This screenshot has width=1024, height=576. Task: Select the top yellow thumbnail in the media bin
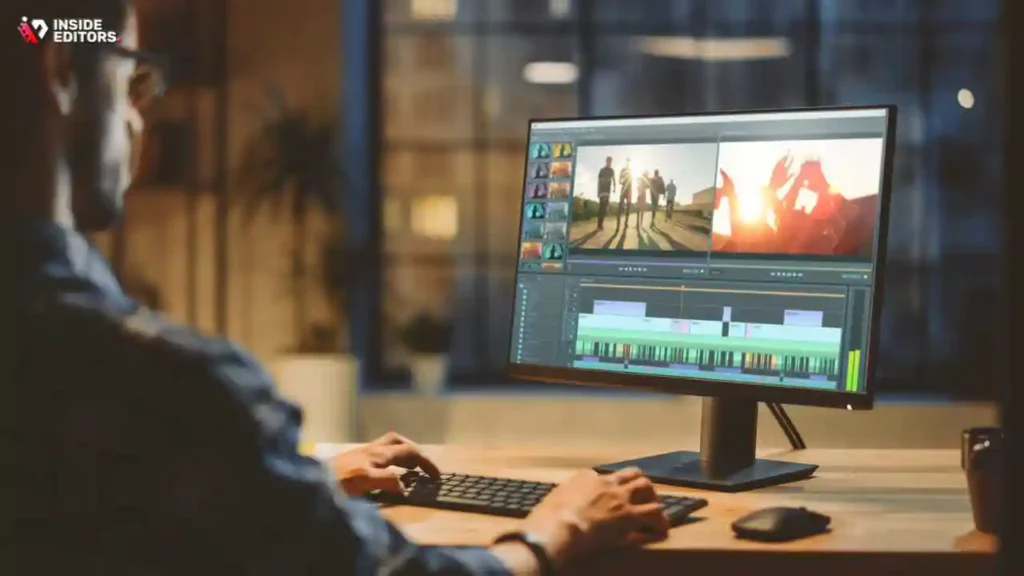pyautogui.click(x=562, y=151)
